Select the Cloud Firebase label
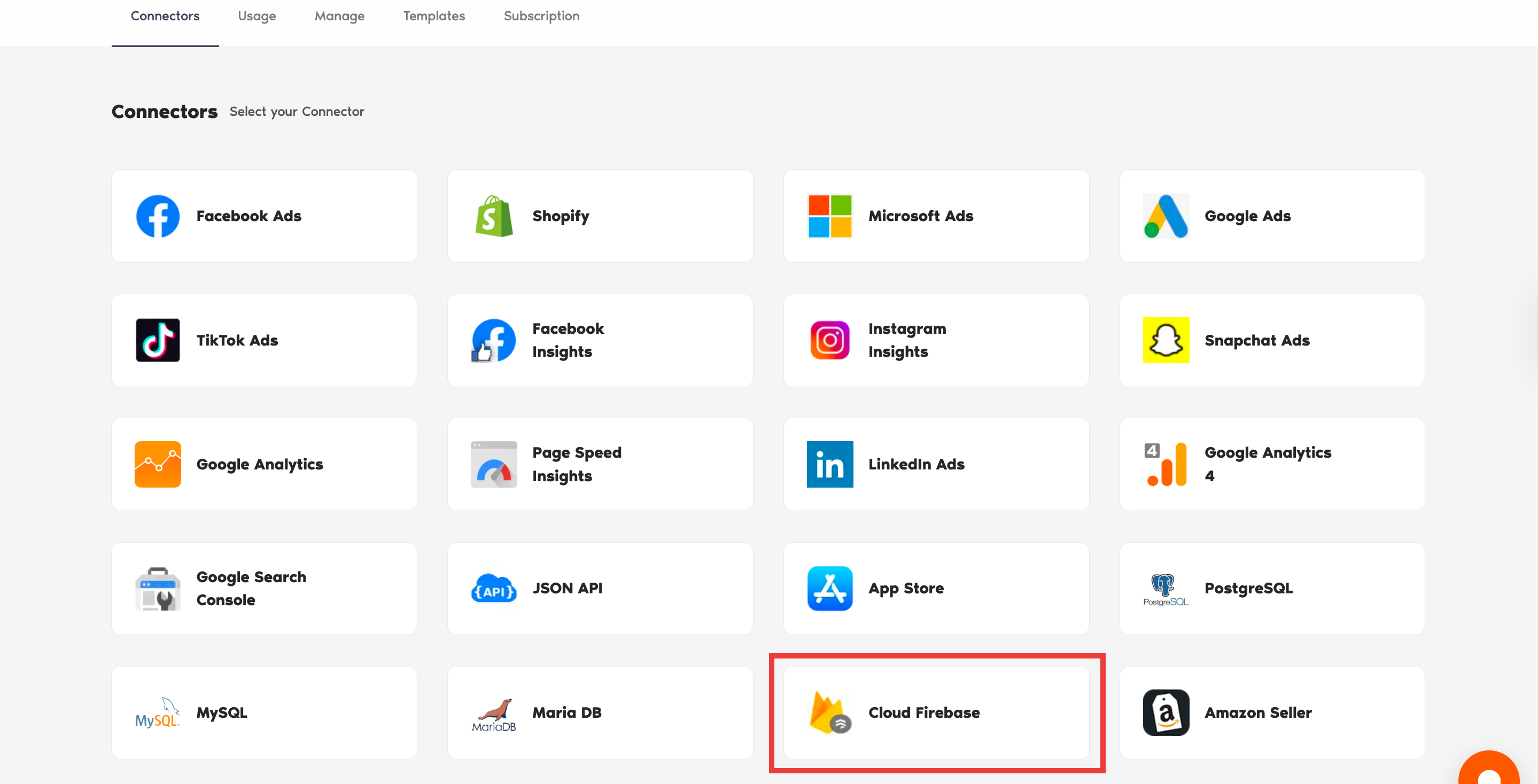Viewport: 1538px width, 784px height. [x=923, y=712]
